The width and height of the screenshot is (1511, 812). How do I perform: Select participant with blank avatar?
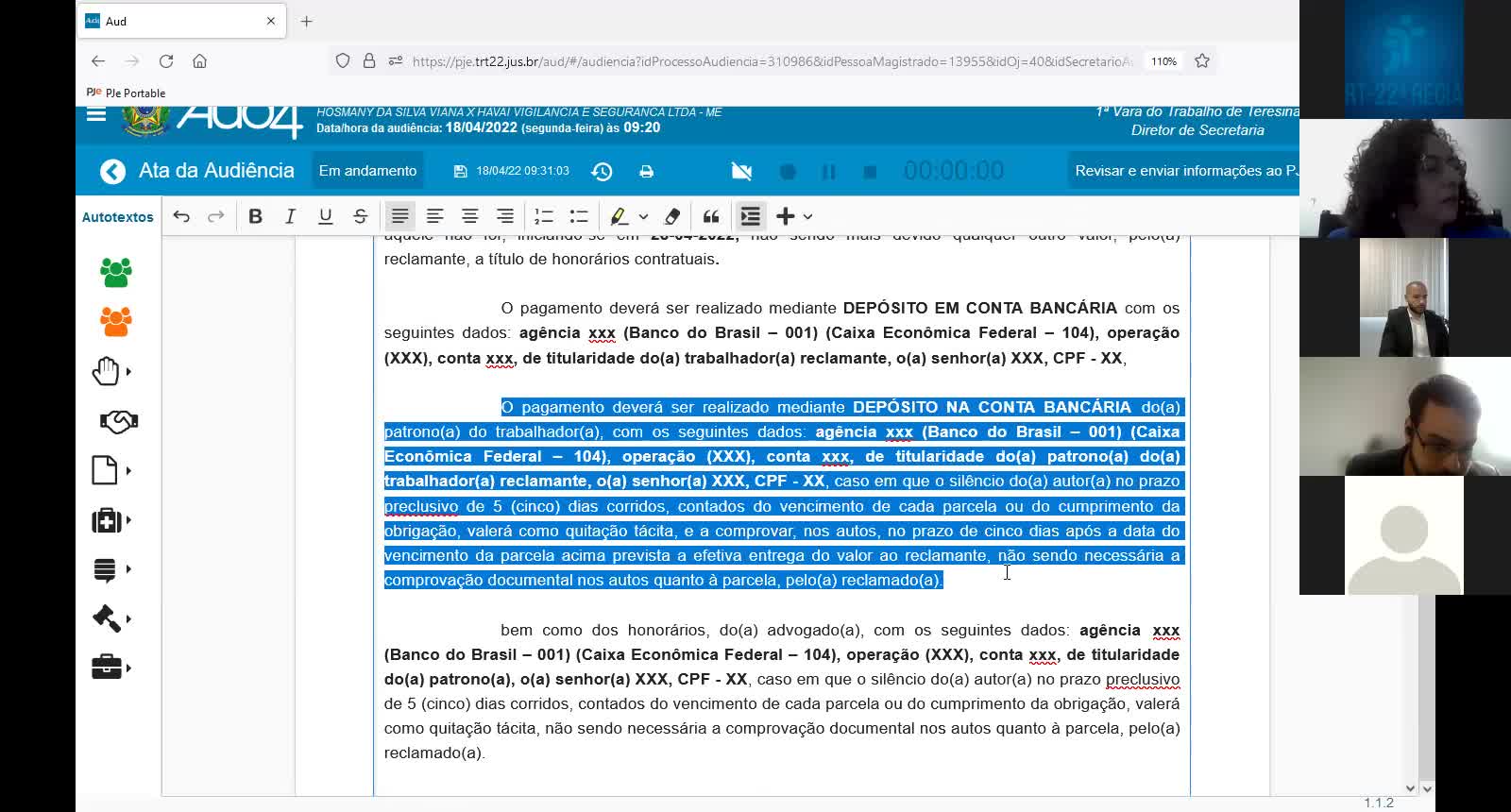click(1404, 535)
